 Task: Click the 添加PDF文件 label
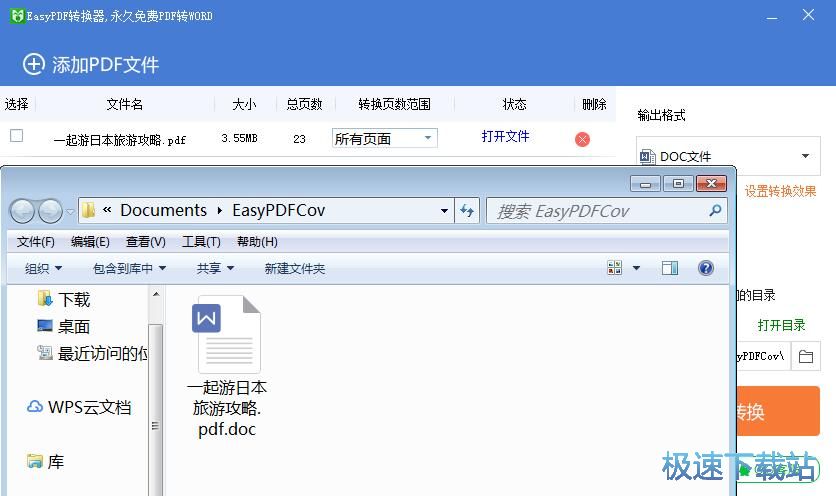tap(105, 65)
